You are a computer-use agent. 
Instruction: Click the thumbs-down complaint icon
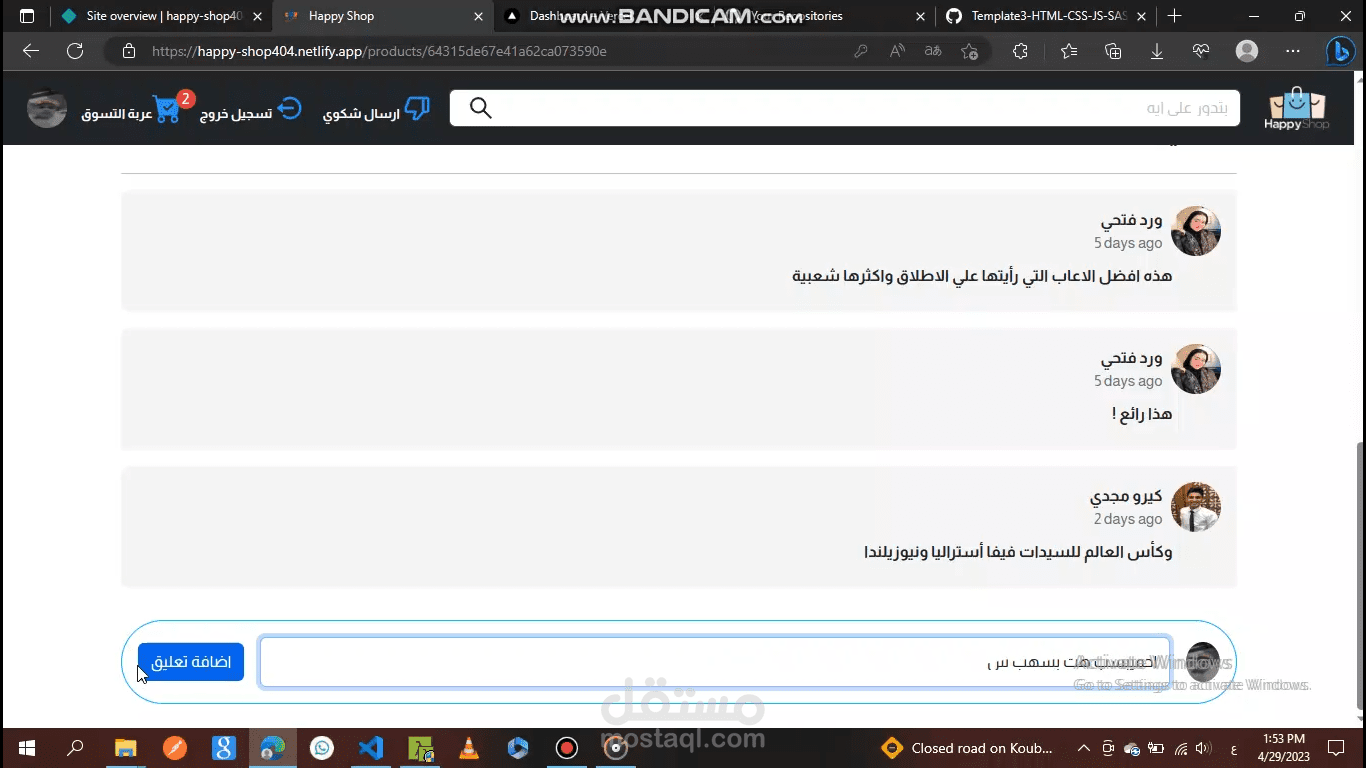coord(417,109)
